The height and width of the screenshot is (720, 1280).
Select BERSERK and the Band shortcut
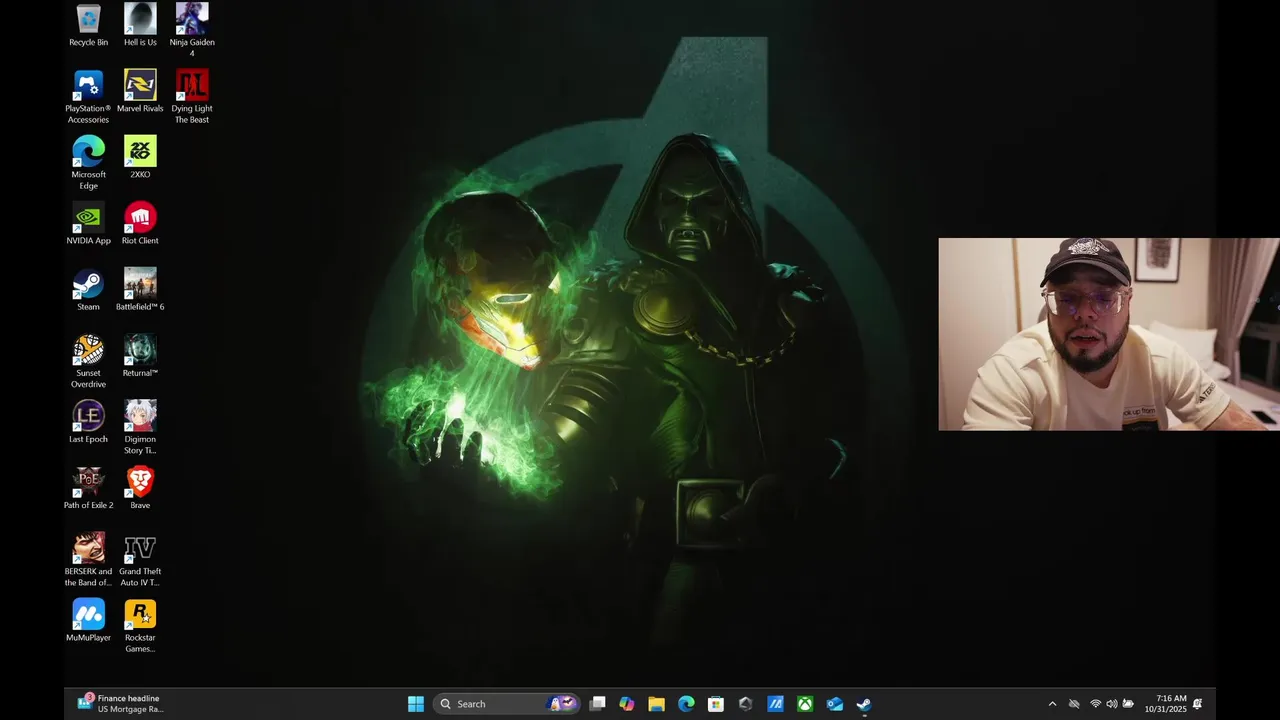88,559
